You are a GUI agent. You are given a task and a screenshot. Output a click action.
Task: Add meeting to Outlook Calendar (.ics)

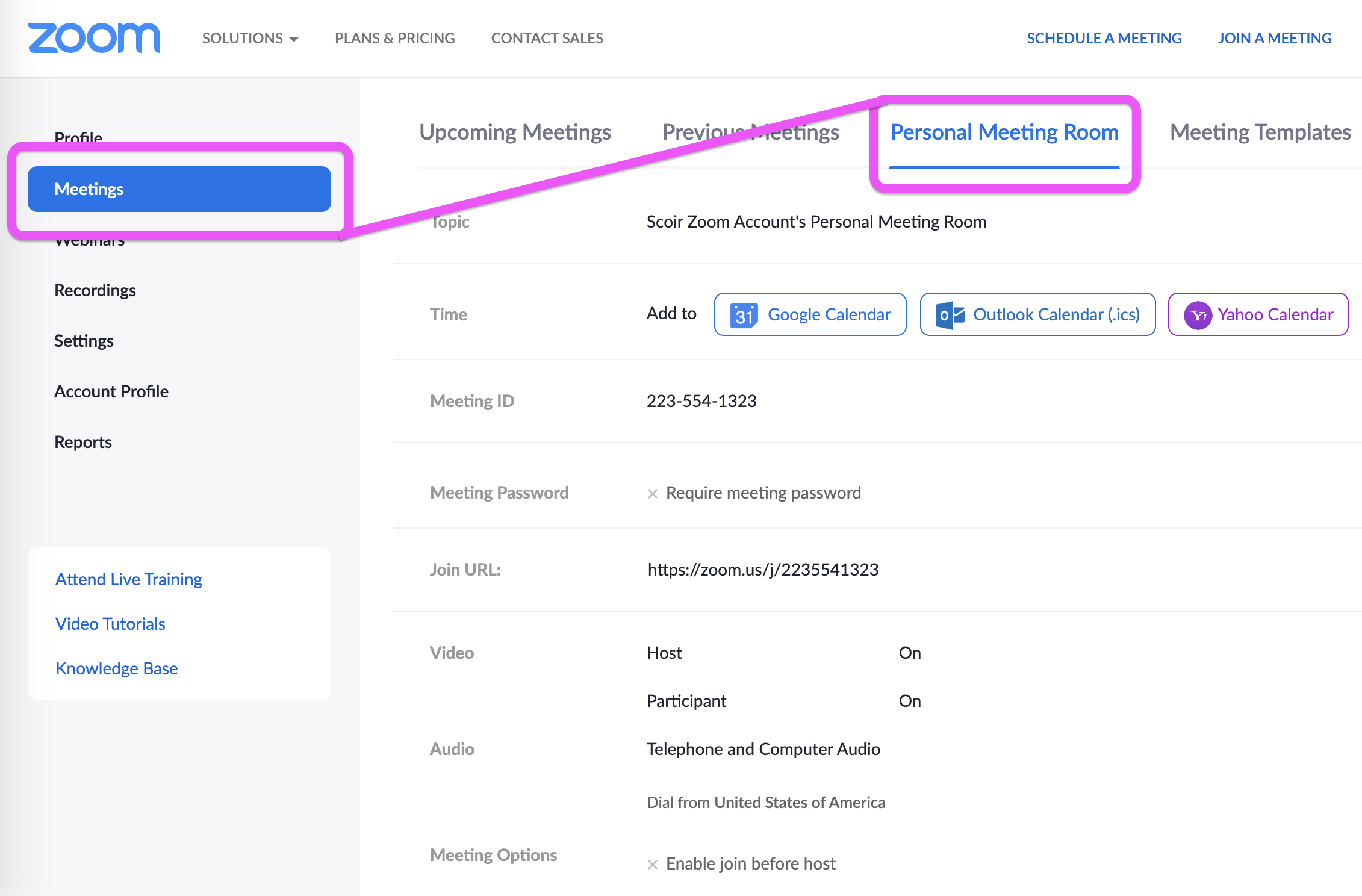[x=1037, y=314]
